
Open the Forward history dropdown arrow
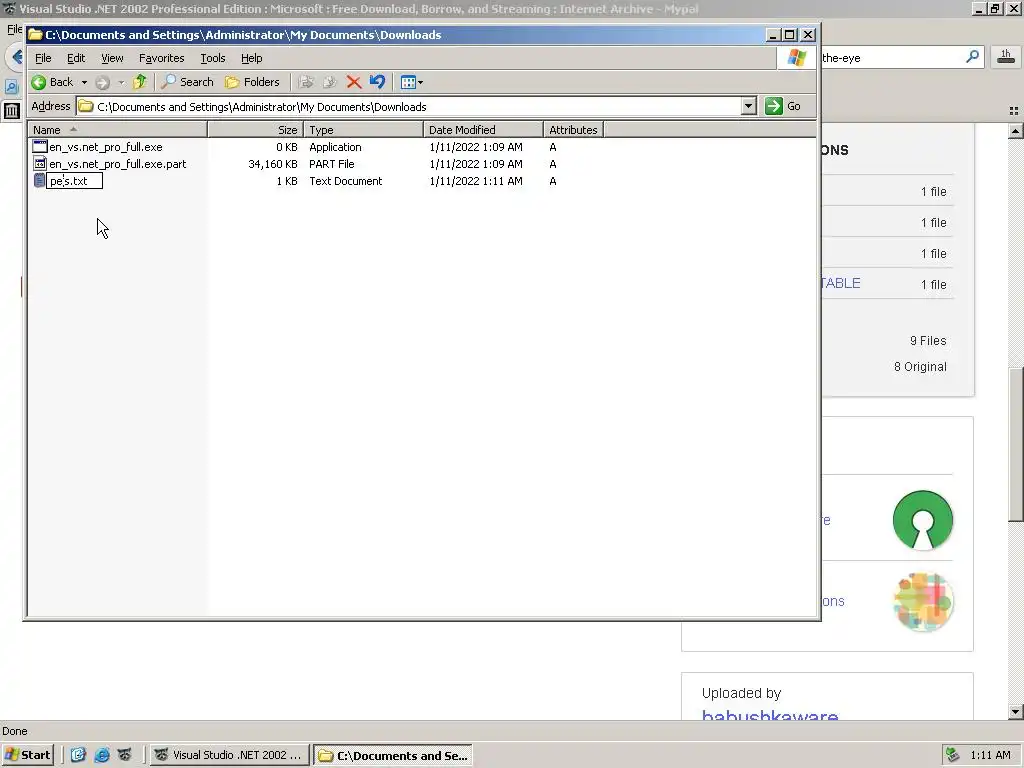(121, 82)
